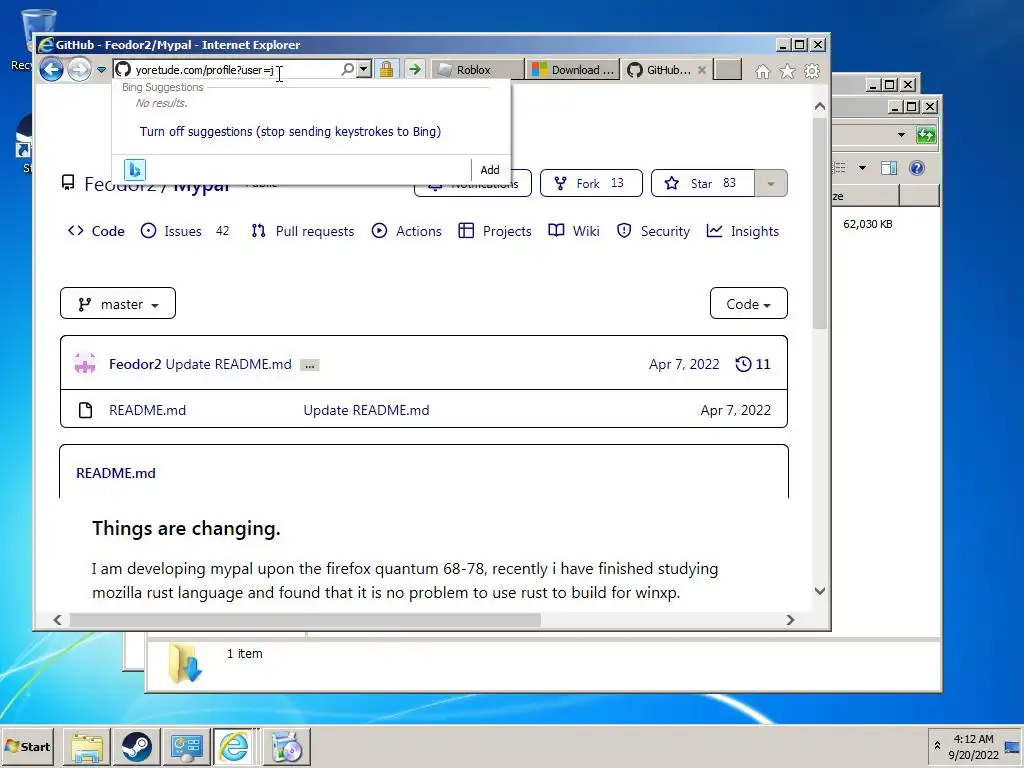Open the Projects tab

[494, 231]
